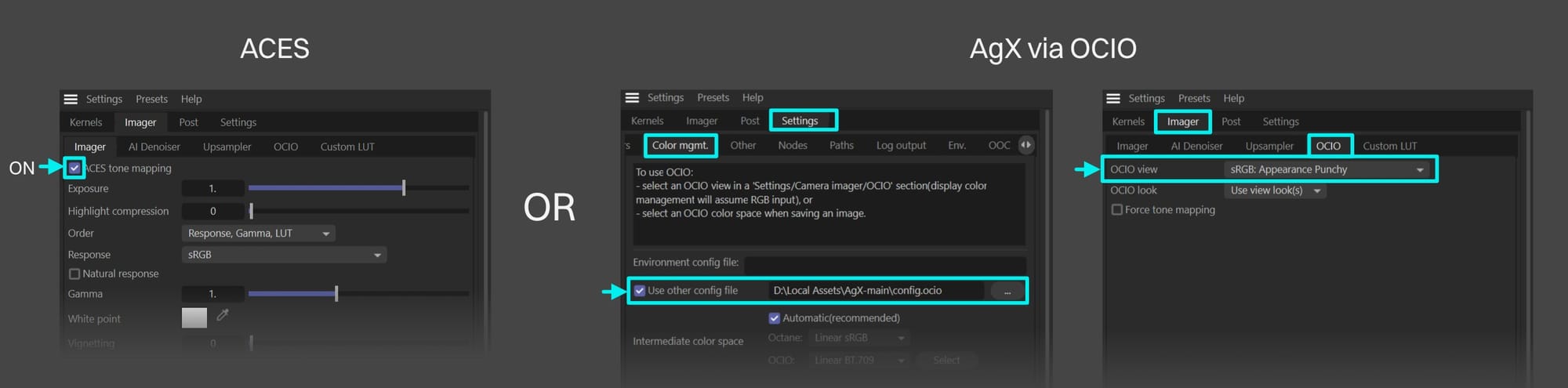
Task: Switch to Kernels tab in ACES panel
Action: 85,122
